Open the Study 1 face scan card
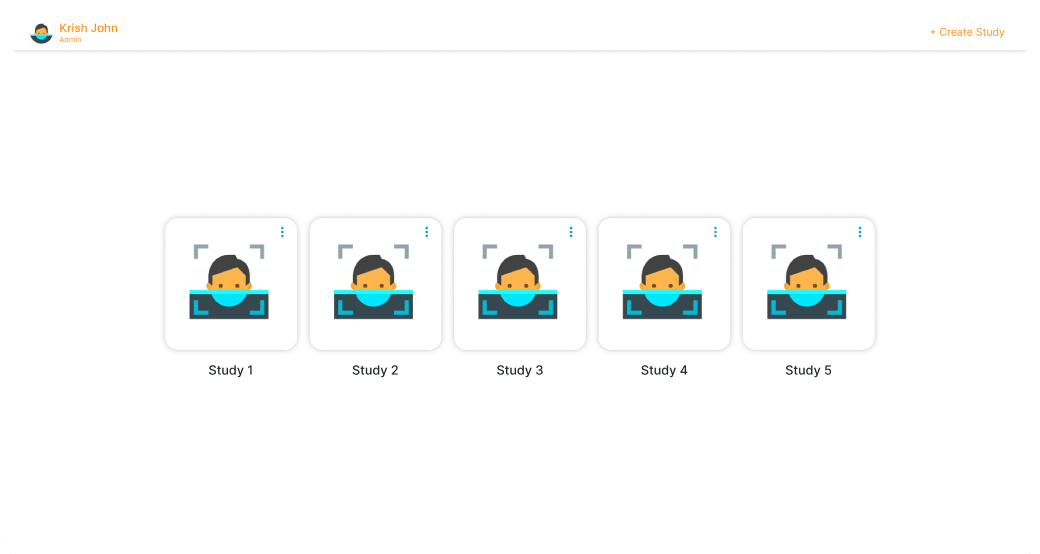This screenshot has height=554, width=1040. point(231,284)
